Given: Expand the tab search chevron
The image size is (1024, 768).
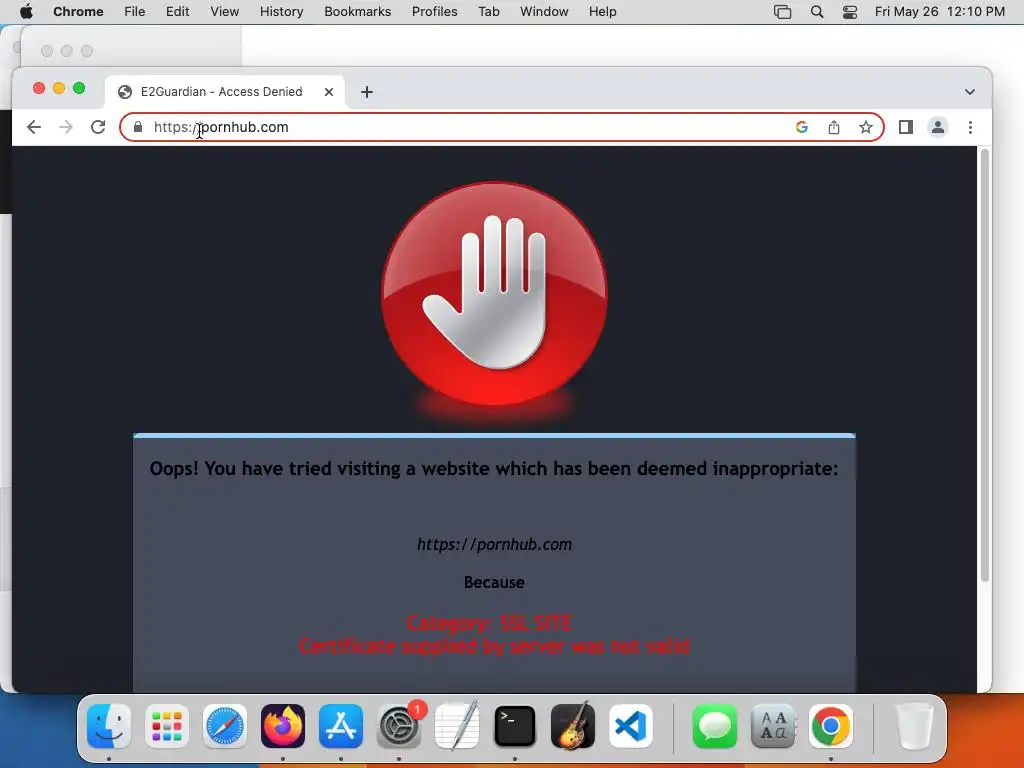Looking at the screenshot, I should click(970, 92).
